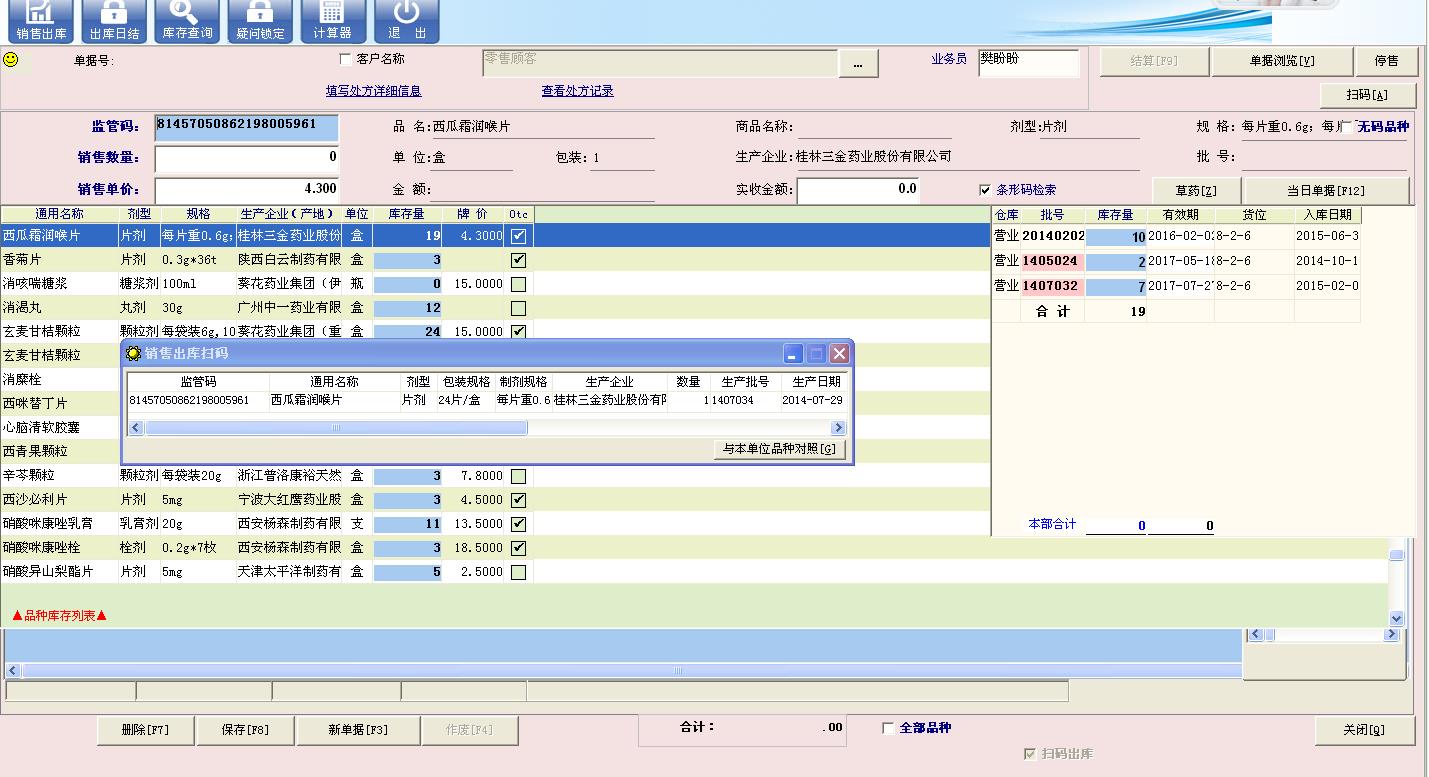Click right arrow of dialog horizontal scrollbar
This screenshot has width=1429, height=777.
(x=838, y=428)
